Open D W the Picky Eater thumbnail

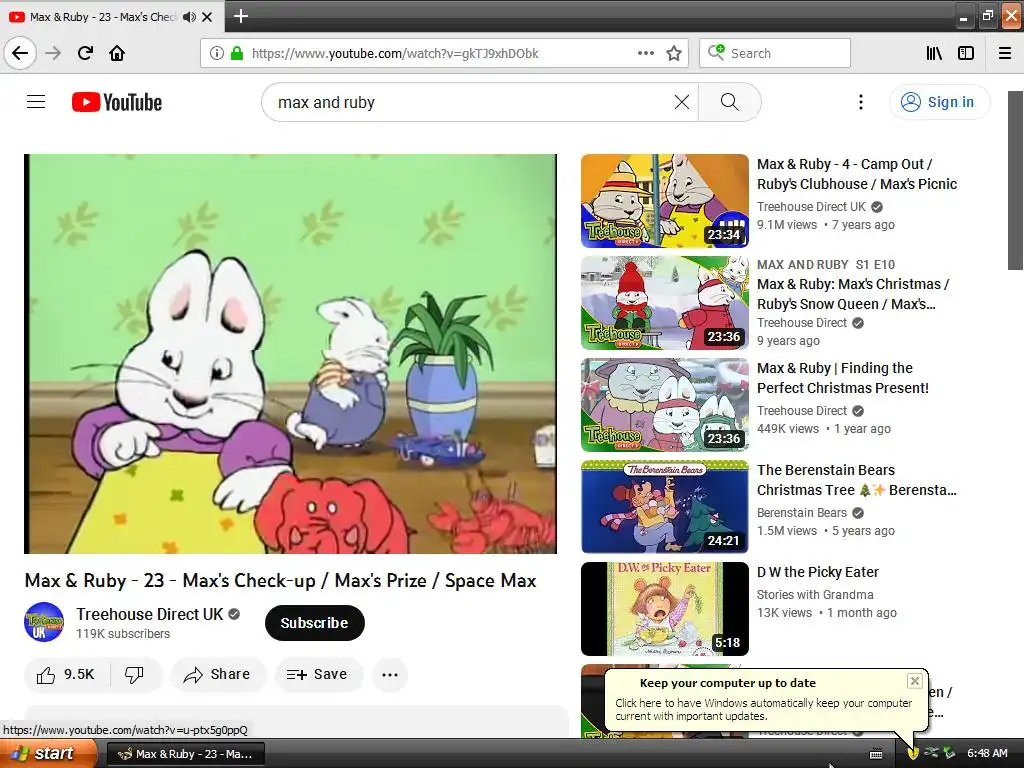click(x=665, y=608)
